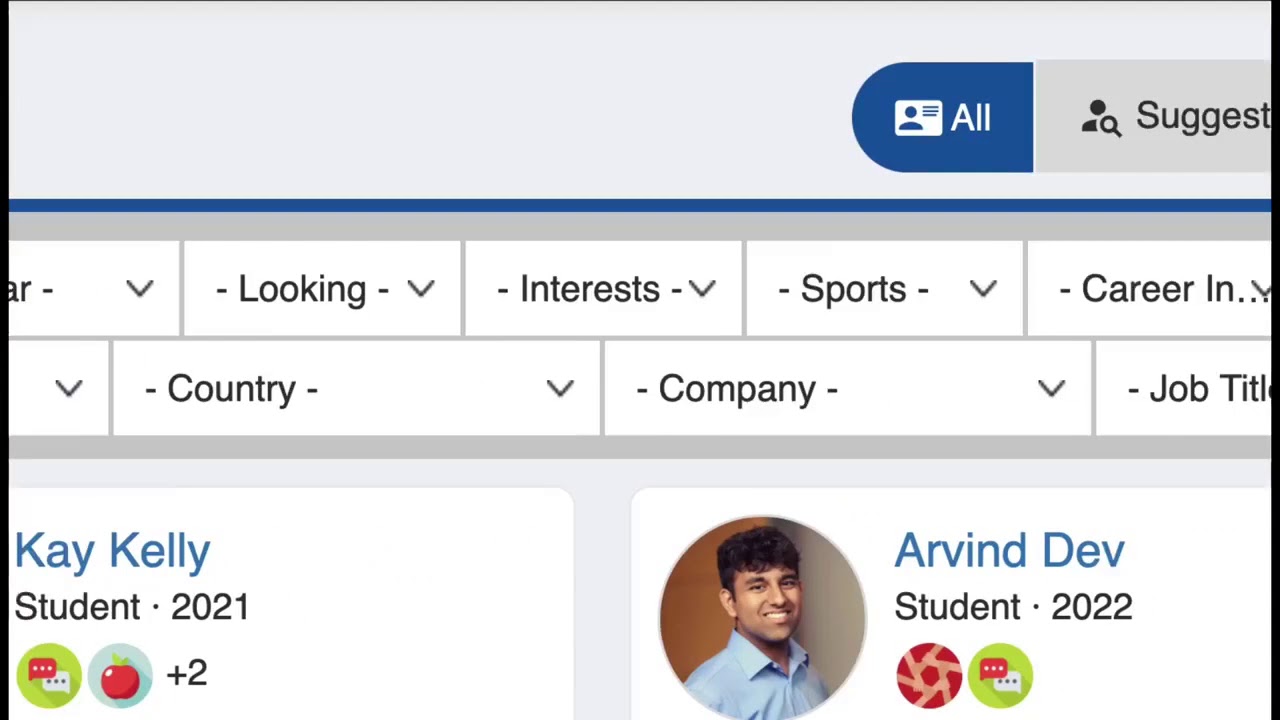The width and height of the screenshot is (1280, 720).
Task: Open the Sports filter dropdown
Action: 885,289
